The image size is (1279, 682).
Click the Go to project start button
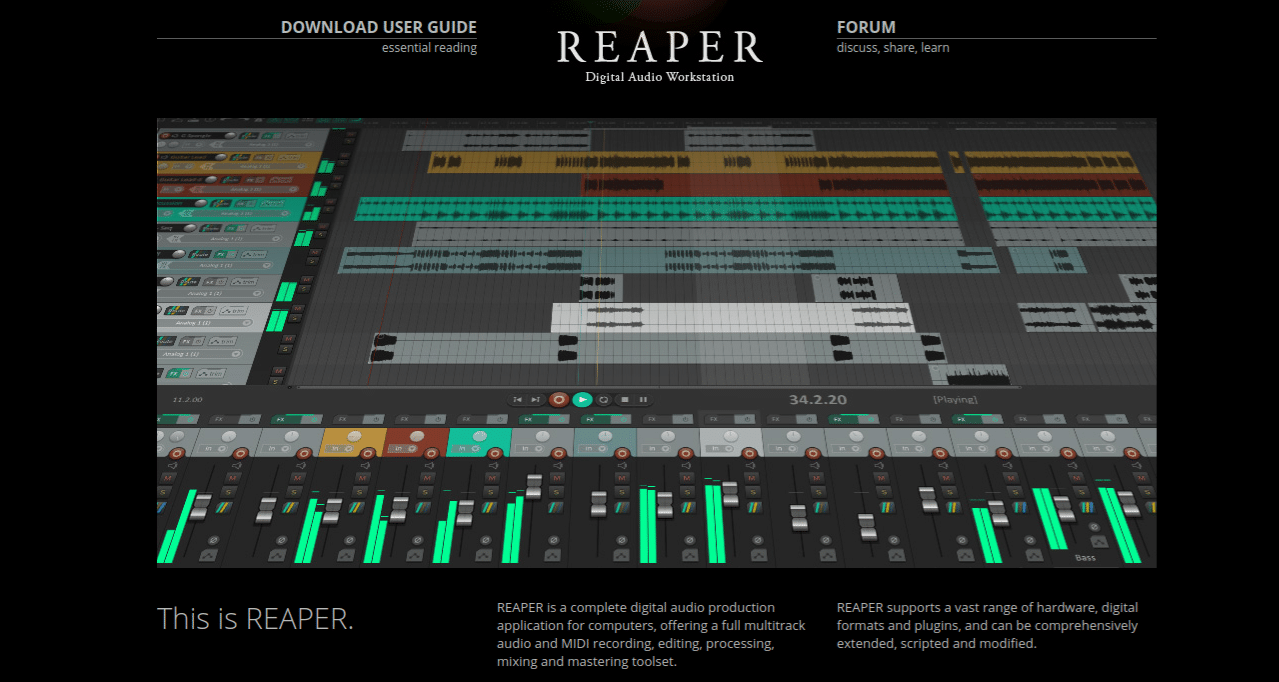coord(518,400)
